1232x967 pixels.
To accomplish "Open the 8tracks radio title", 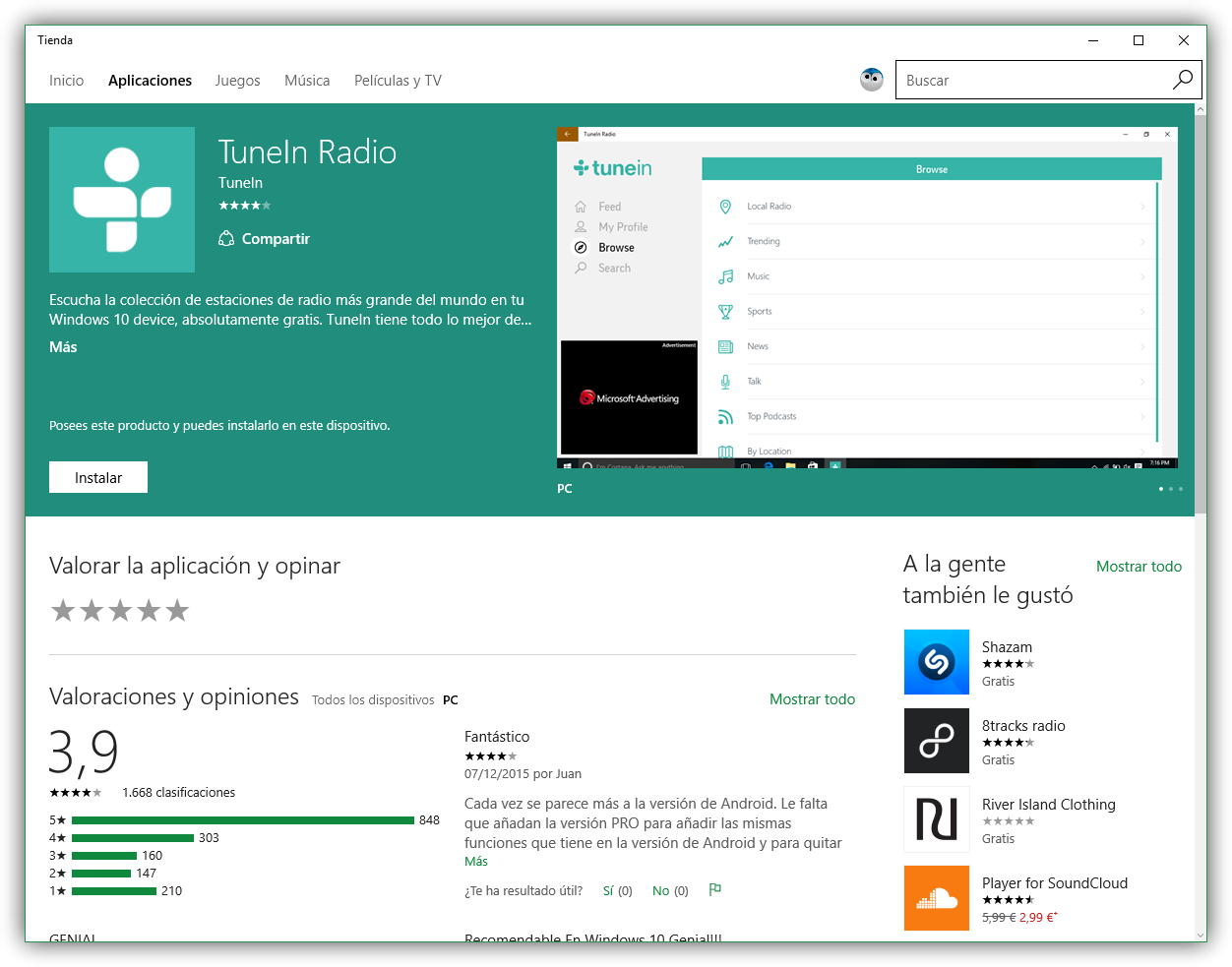I will point(1023,726).
